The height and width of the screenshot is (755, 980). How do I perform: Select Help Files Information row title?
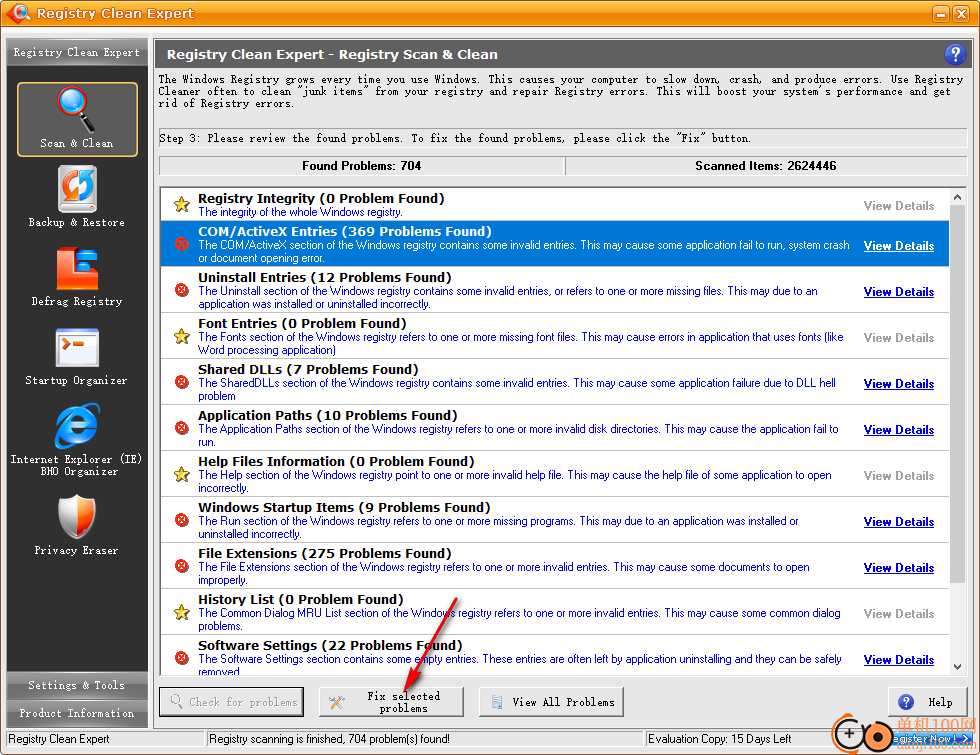pos(336,461)
